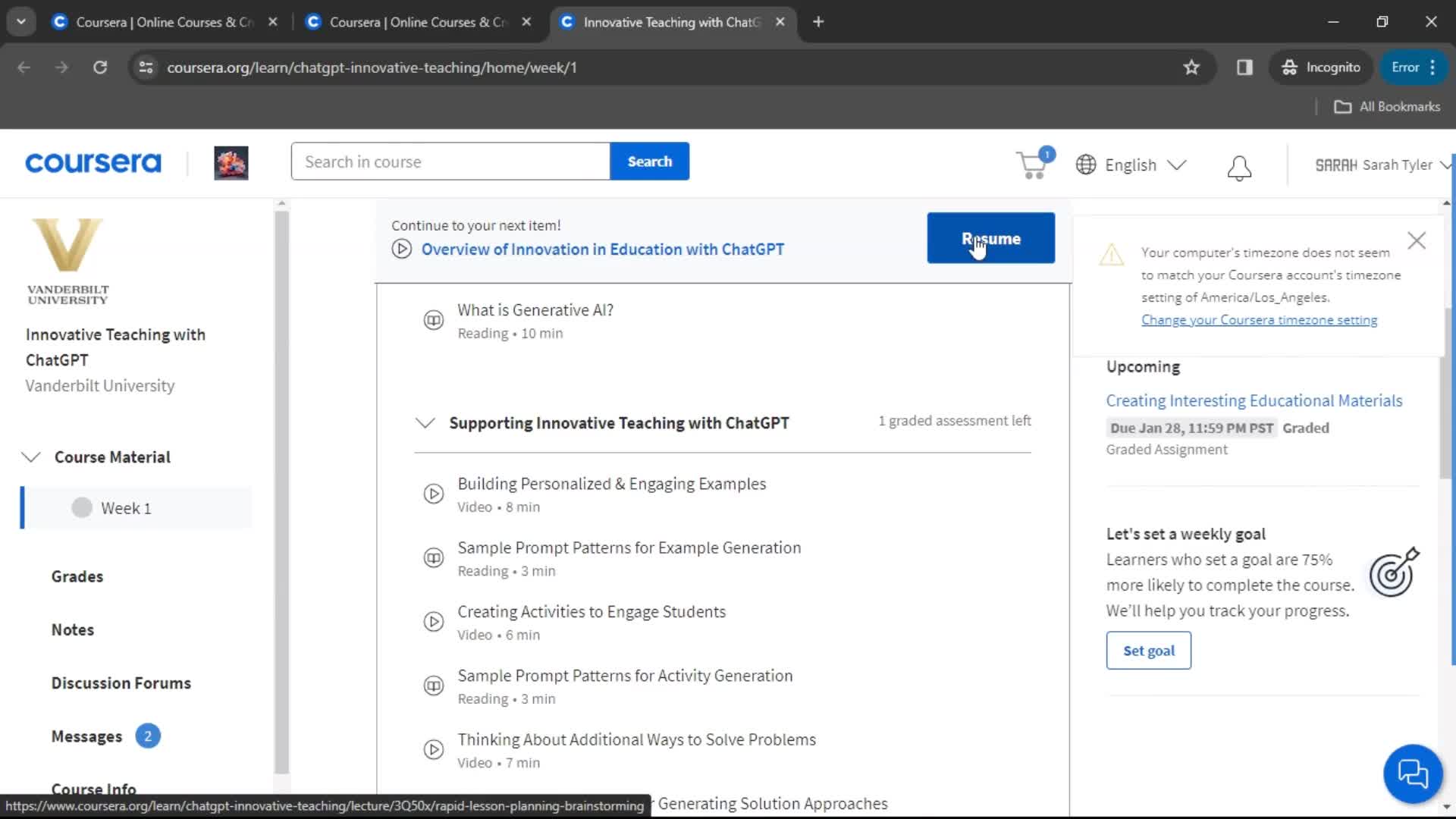This screenshot has width=1456, height=819.
Task: Click the Resume button
Action: click(x=990, y=238)
